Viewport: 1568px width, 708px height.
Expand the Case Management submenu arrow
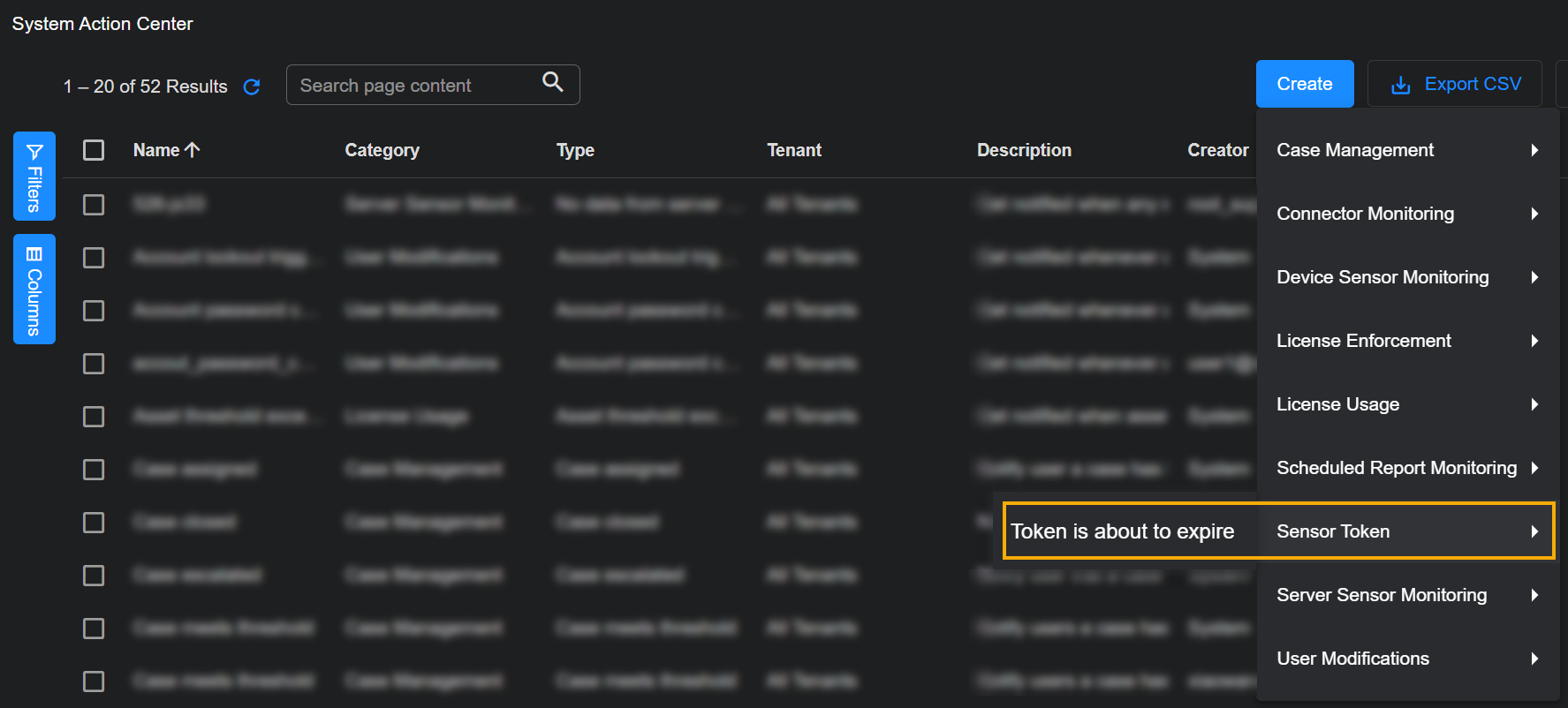pos(1534,150)
